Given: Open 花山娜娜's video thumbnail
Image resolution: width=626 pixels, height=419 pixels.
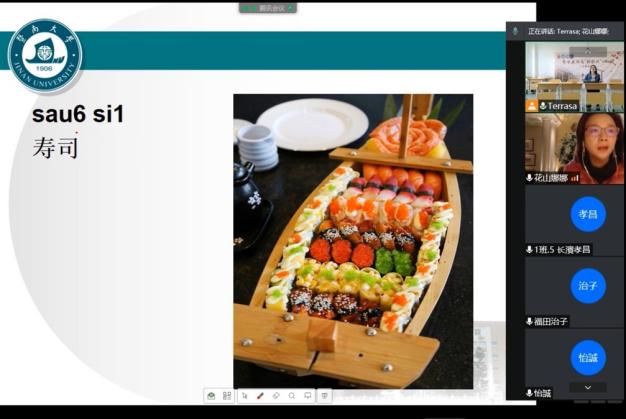Looking at the screenshot, I should [x=574, y=149].
